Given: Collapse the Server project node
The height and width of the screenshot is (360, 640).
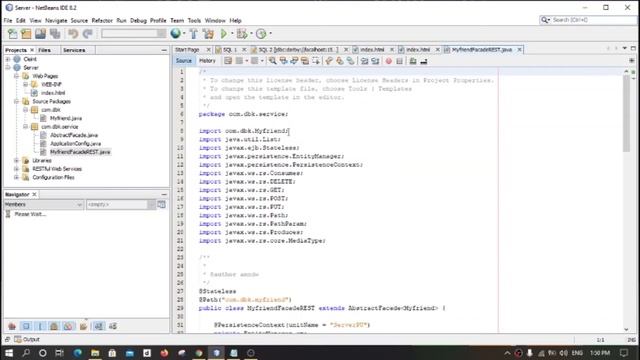Looking at the screenshot, I should coord(8,67).
